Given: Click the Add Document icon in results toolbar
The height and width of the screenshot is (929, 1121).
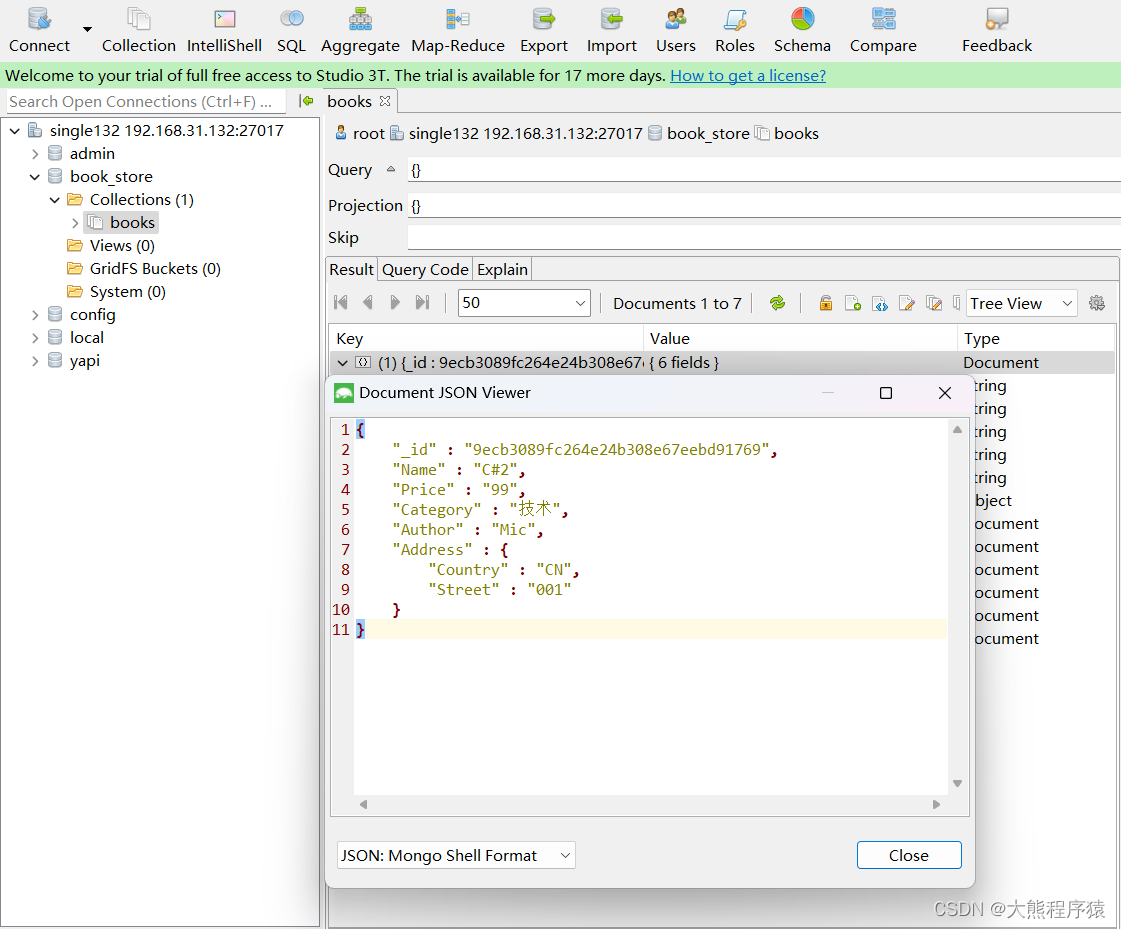Looking at the screenshot, I should tap(853, 303).
